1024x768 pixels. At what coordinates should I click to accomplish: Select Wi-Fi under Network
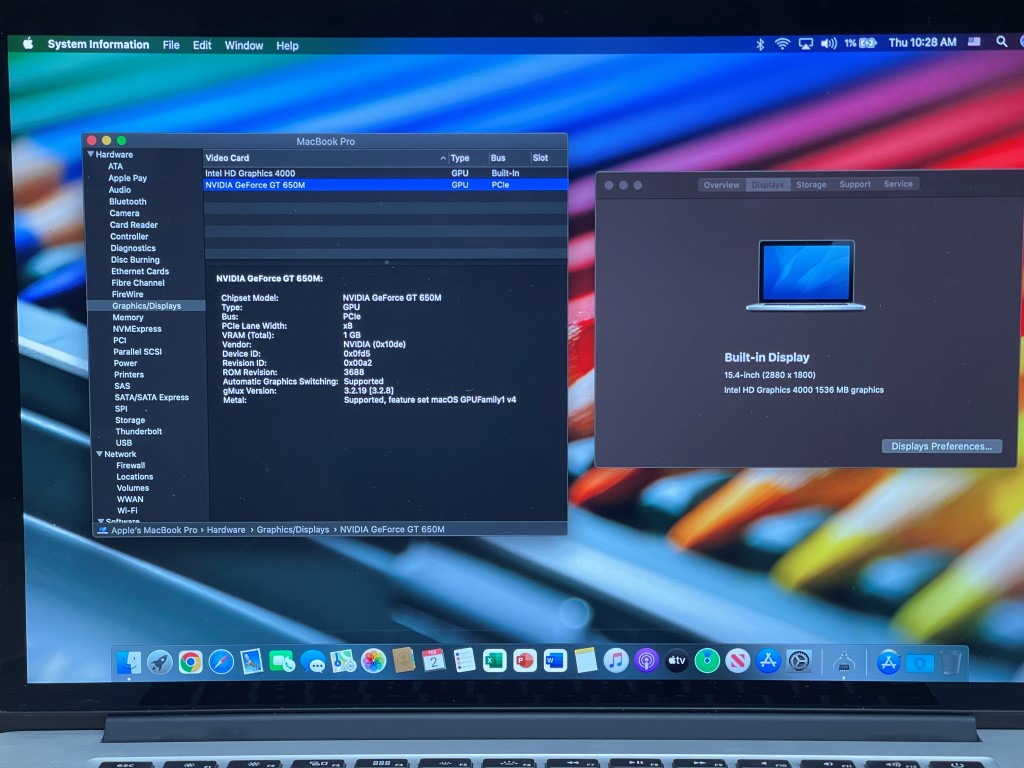tap(127, 511)
